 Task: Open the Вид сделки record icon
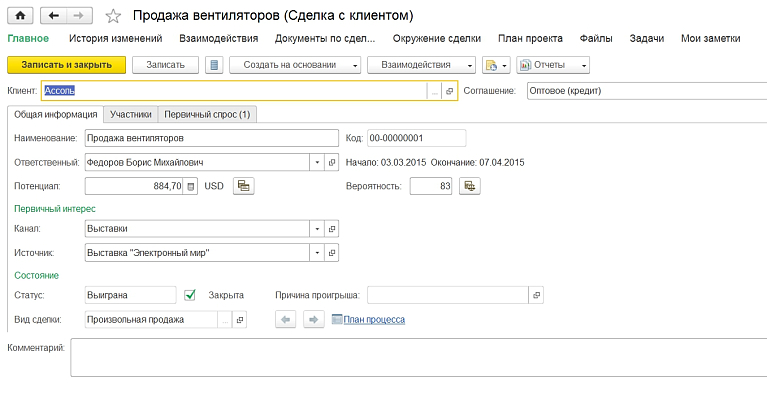(239, 320)
